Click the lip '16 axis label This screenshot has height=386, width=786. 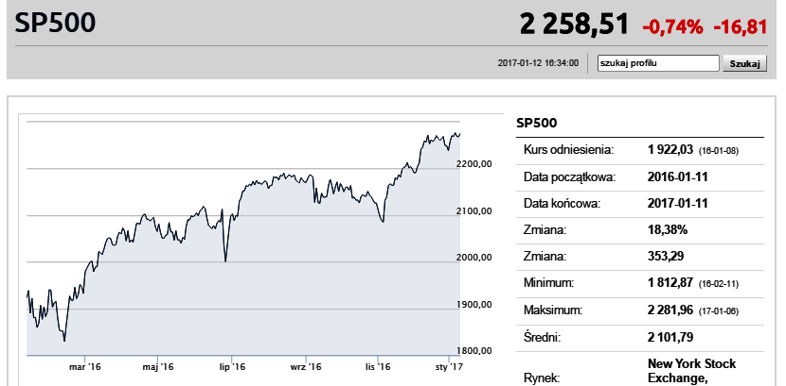pos(232,367)
